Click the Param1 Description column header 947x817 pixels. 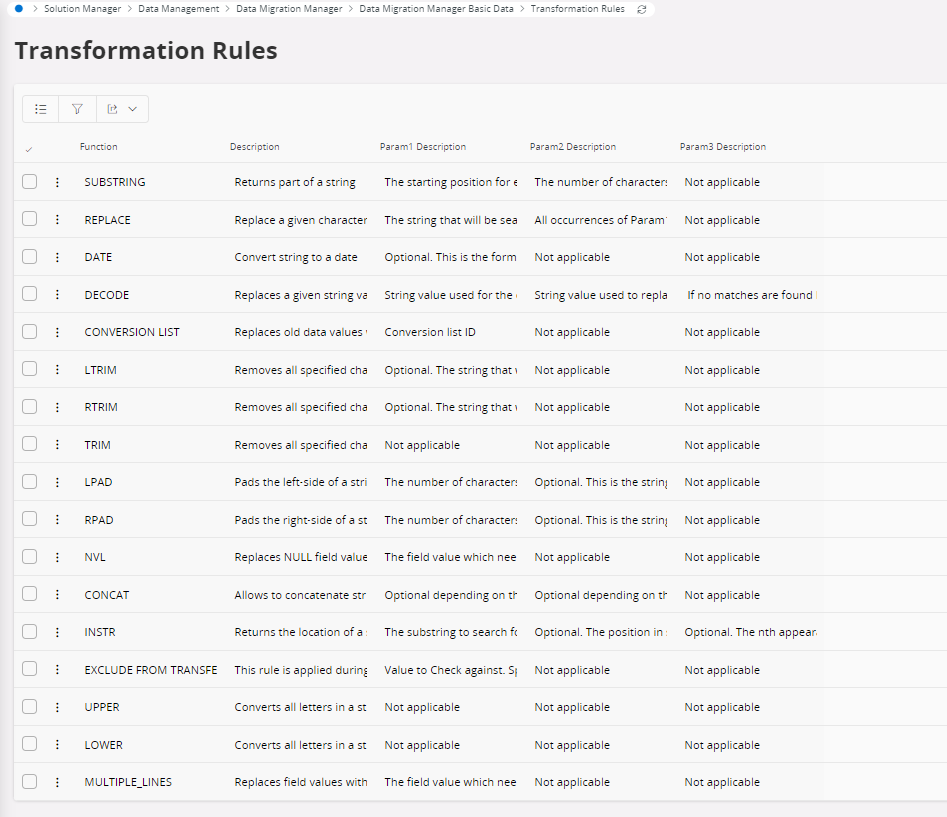tap(422, 147)
